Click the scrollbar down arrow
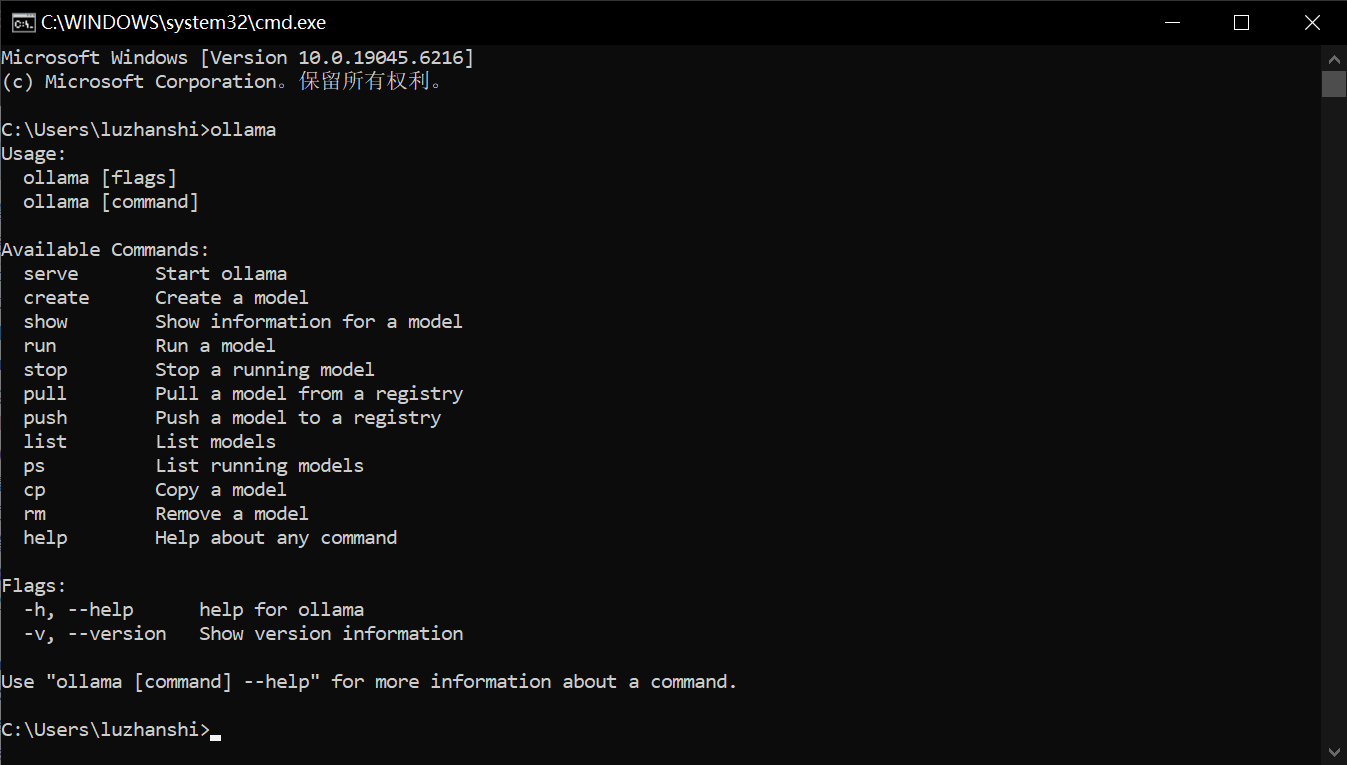 (x=1334, y=752)
